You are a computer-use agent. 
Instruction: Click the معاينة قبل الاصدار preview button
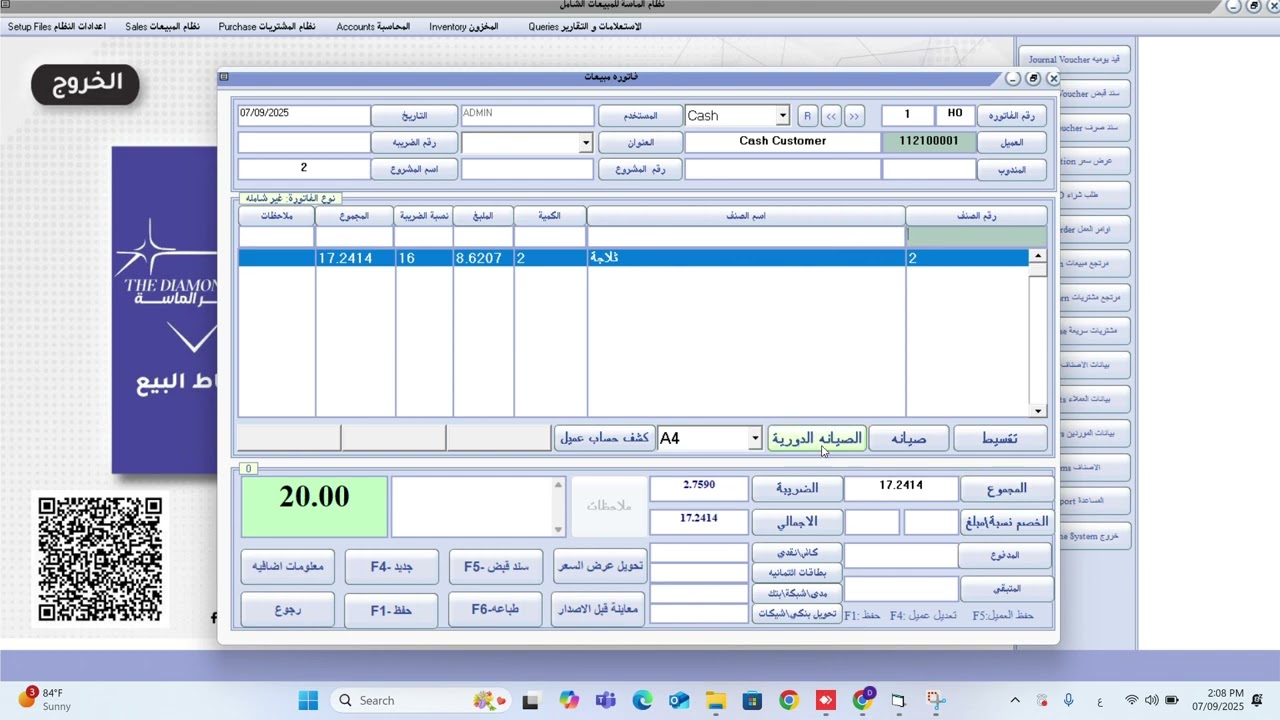click(599, 610)
